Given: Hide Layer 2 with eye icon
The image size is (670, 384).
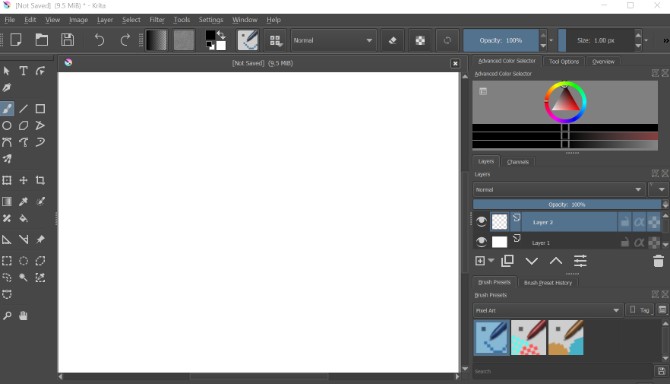Looking at the screenshot, I should pyautogui.click(x=481, y=221).
